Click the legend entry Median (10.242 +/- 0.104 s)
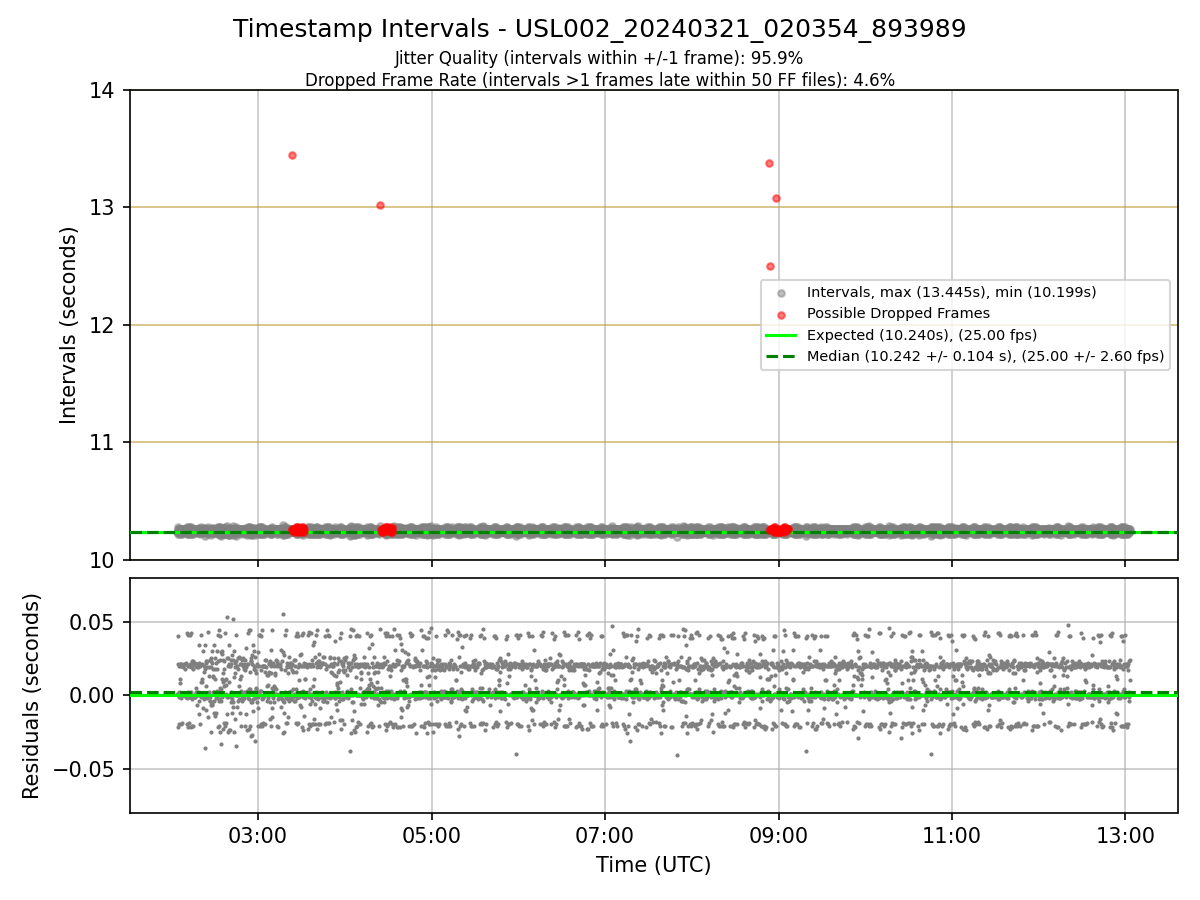 coord(985,356)
